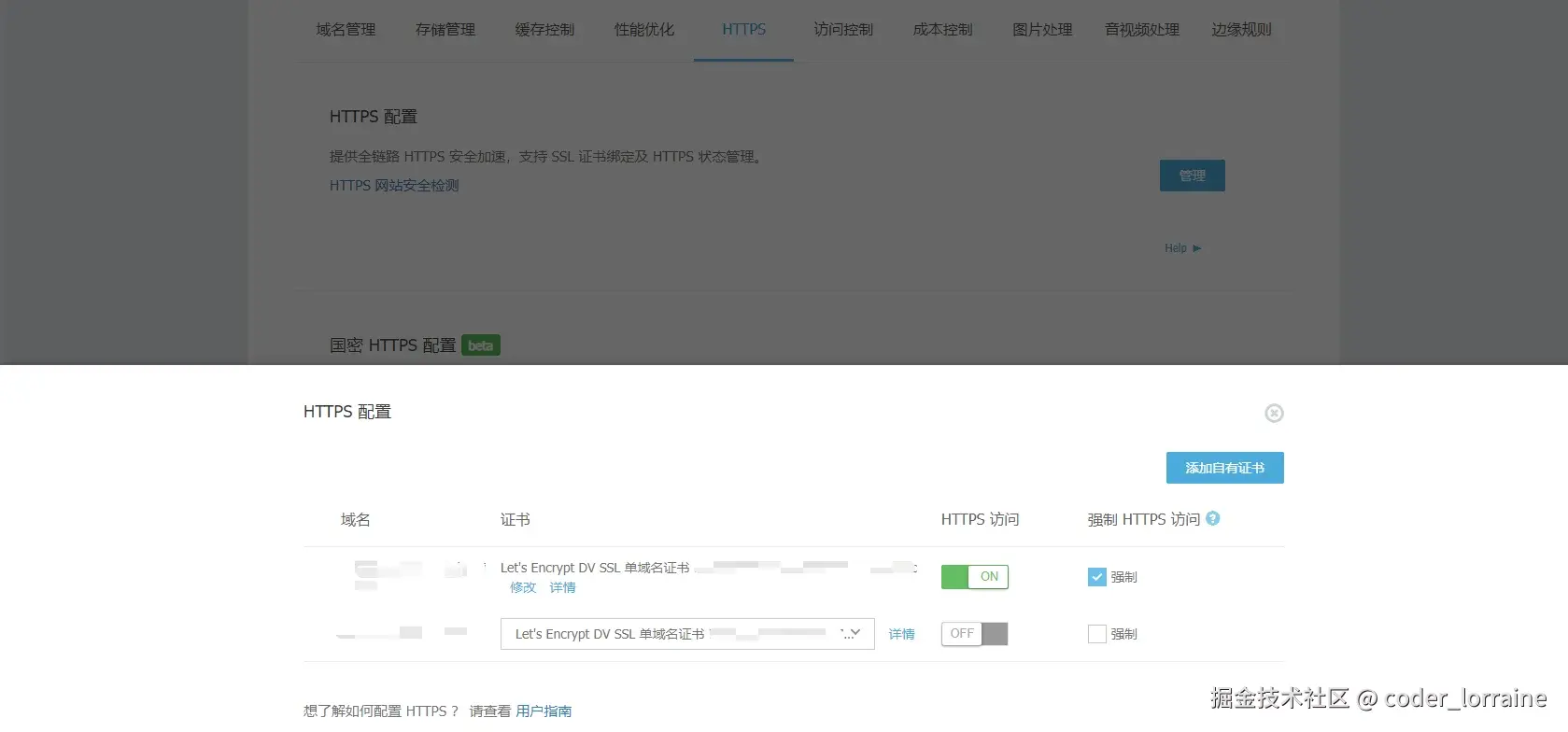Viewport: 1568px width, 732px height.
Task: Open the 用户指南 link
Action: pyautogui.click(x=544, y=711)
